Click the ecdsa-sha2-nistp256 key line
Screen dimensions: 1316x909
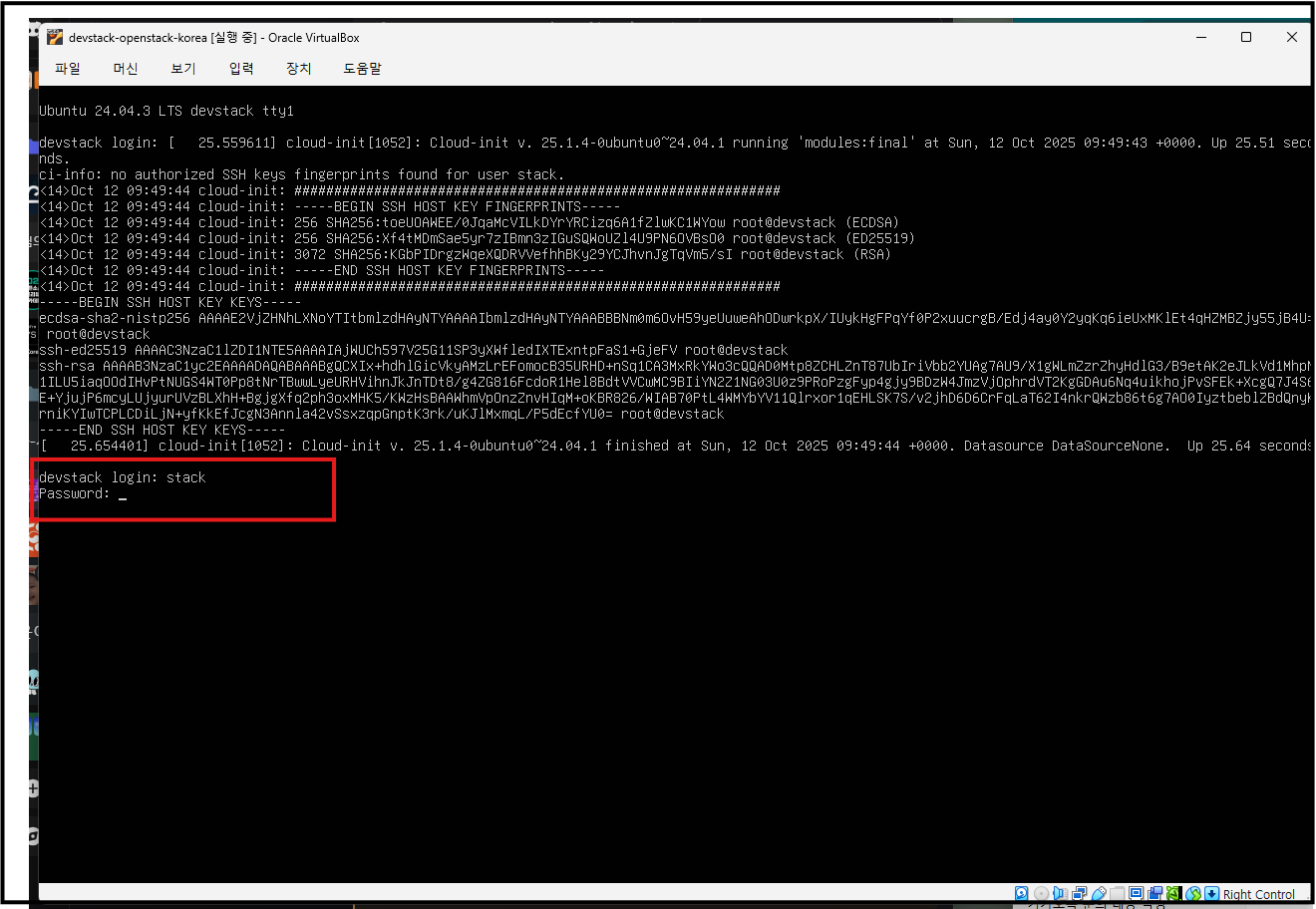tap(675, 318)
